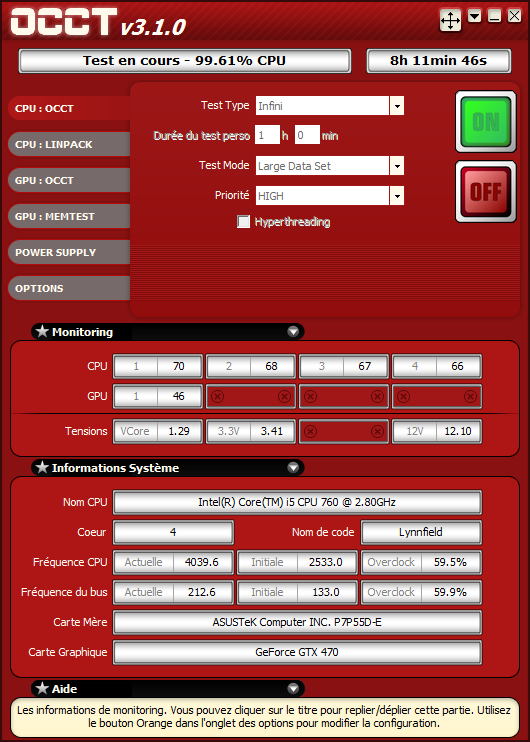Switch to GPU : OCCT tab
530x742 pixels.
(69, 180)
